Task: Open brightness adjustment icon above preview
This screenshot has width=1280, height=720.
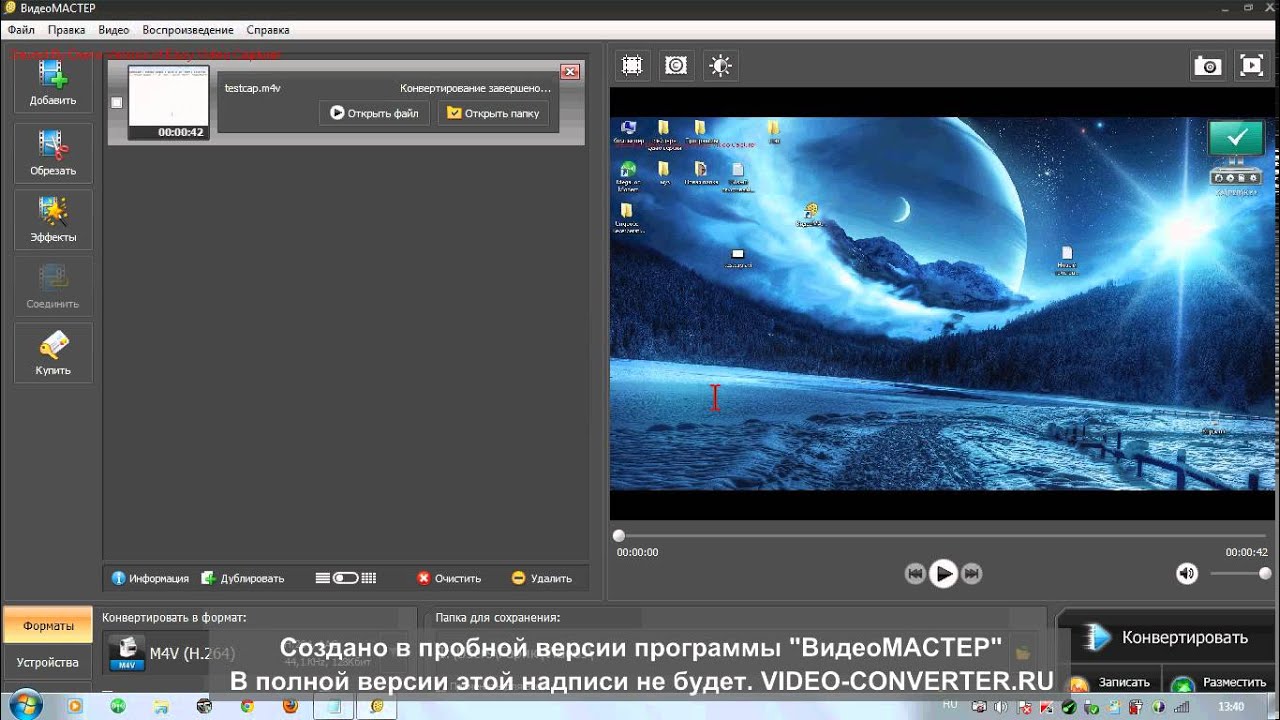Action: (x=720, y=66)
